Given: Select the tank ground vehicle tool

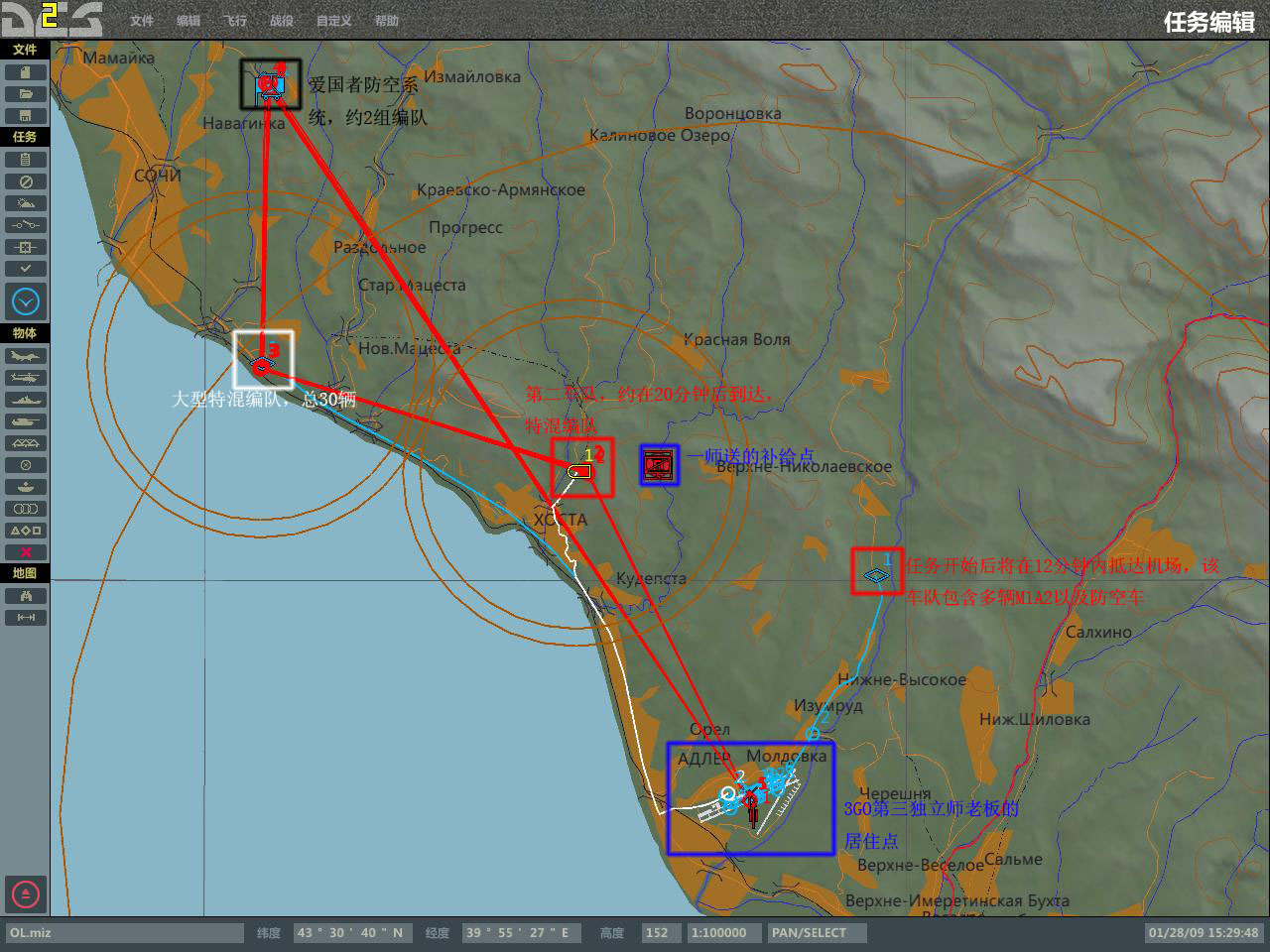Looking at the screenshot, I should coord(25,421).
